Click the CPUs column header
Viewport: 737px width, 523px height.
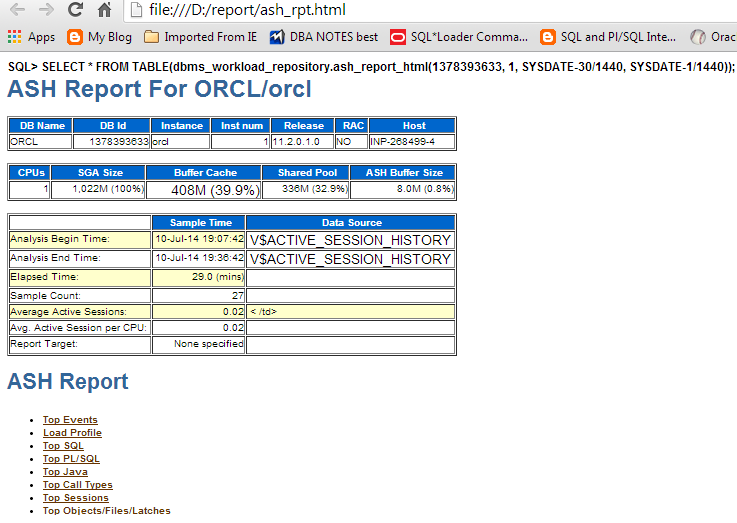[30, 172]
